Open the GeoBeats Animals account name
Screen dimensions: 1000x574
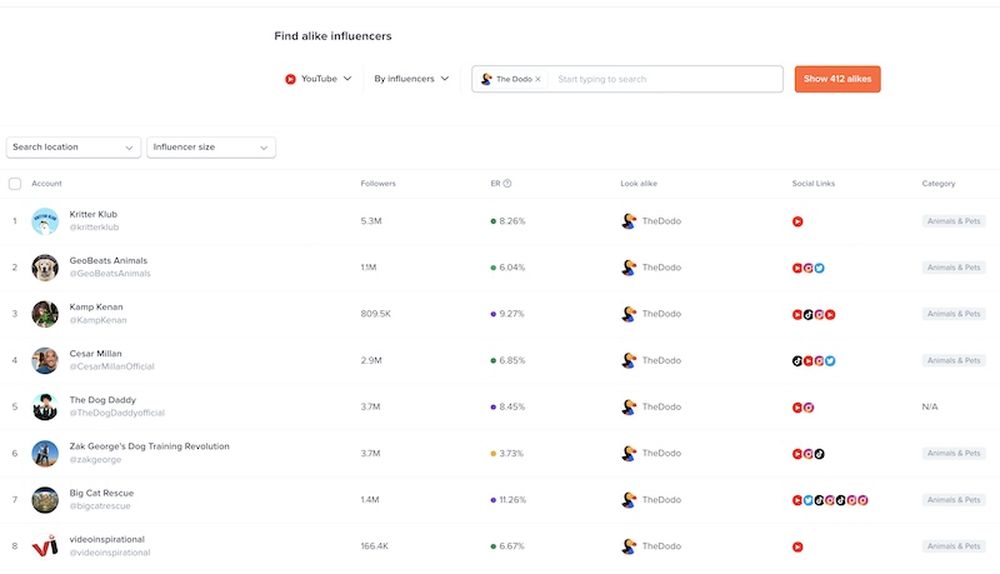click(108, 261)
